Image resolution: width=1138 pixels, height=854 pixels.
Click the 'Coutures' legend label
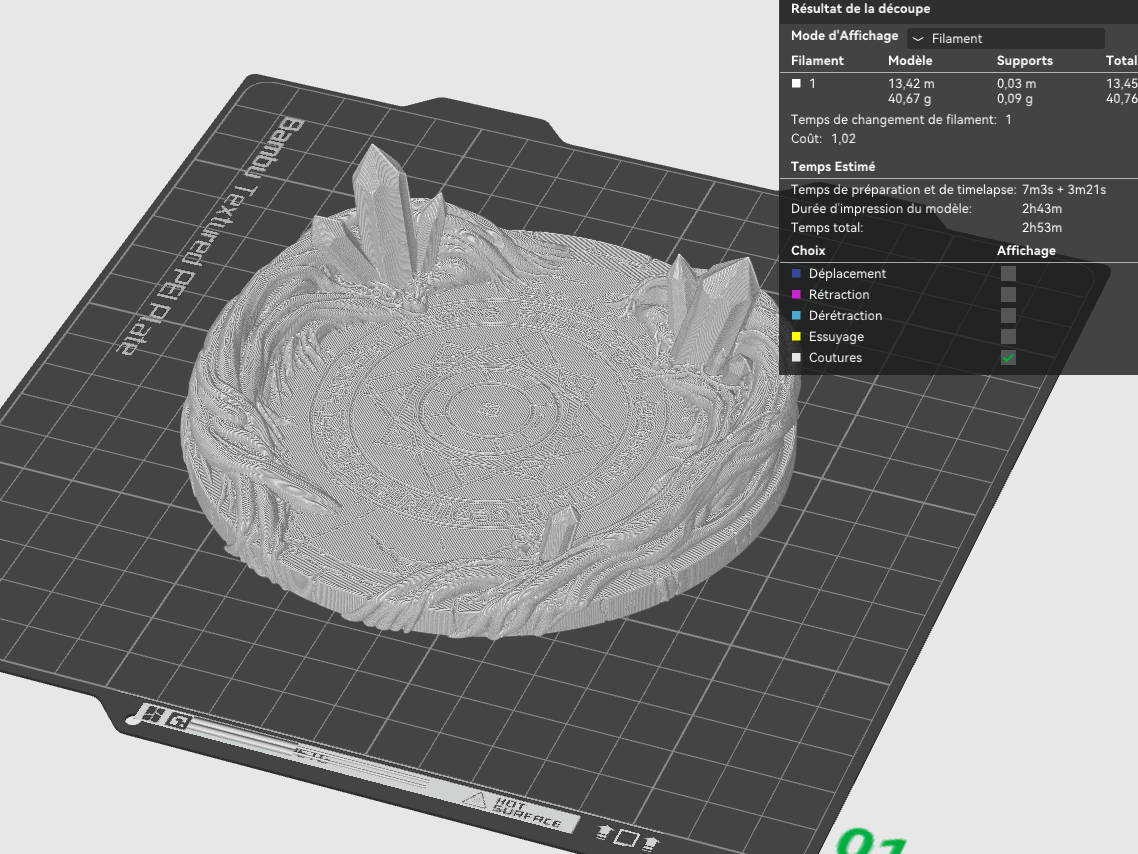click(x=835, y=358)
